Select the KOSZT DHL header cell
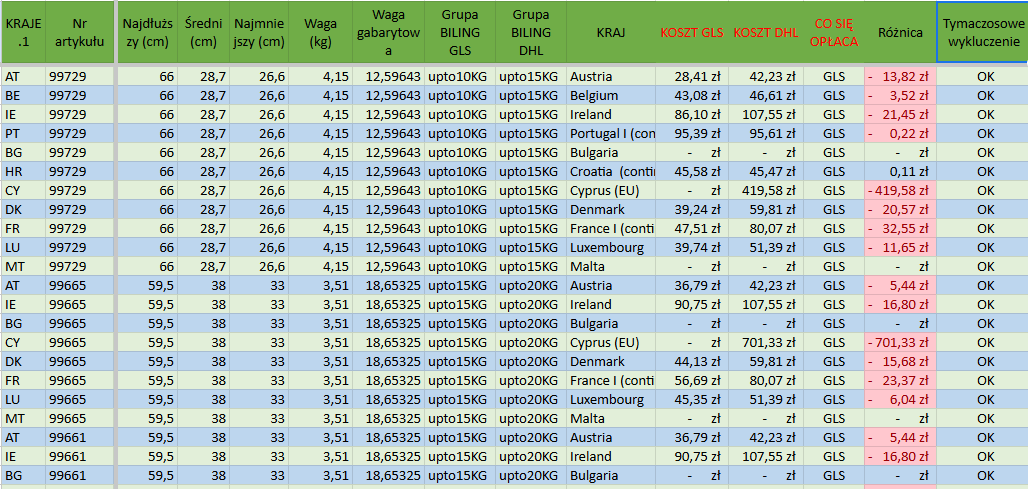 pos(764,32)
